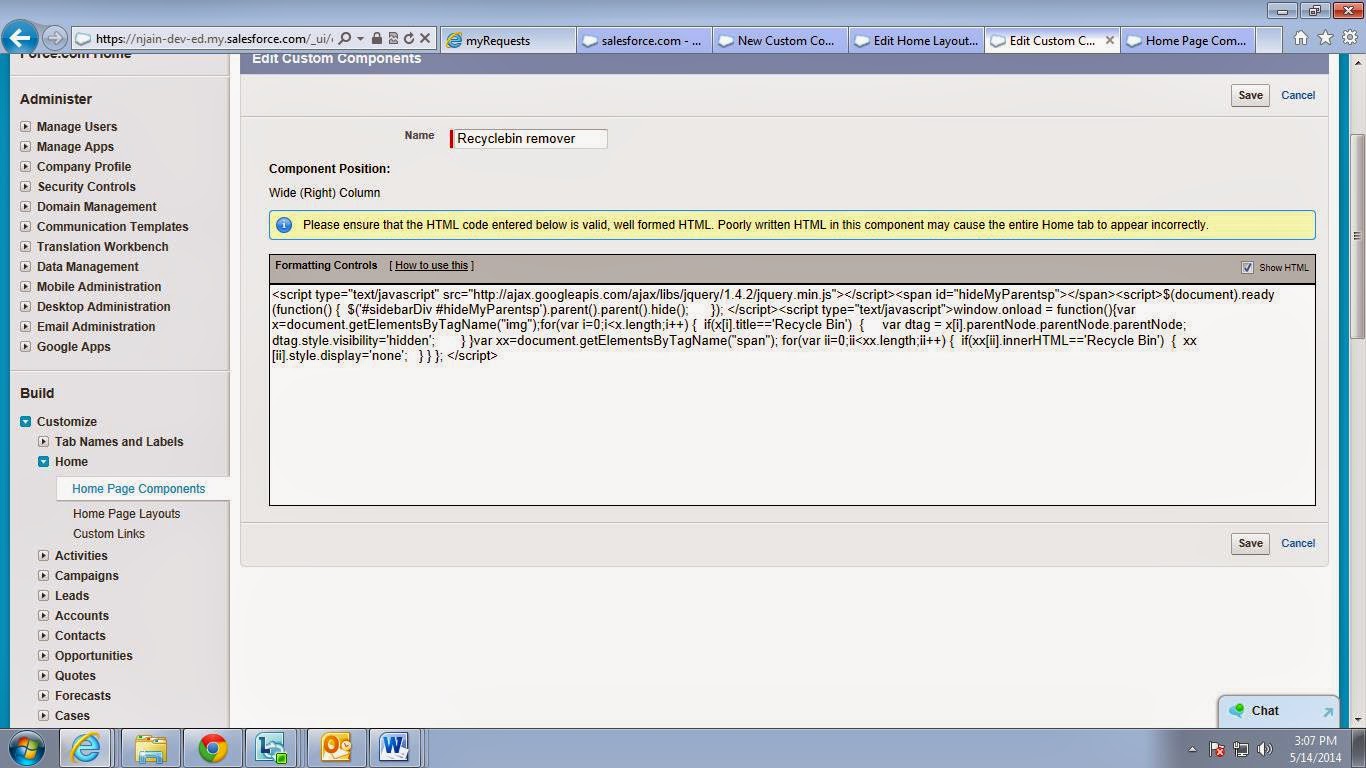Click the network tray icon
The height and width of the screenshot is (768, 1366).
[1241, 748]
